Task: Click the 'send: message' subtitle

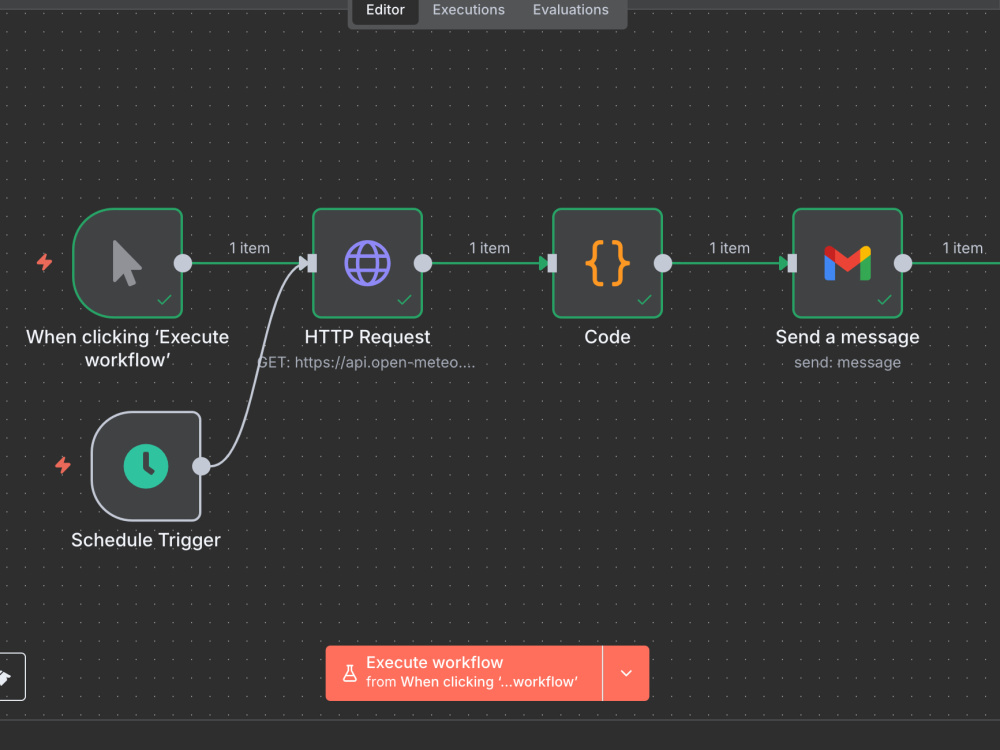Action: [x=847, y=362]
